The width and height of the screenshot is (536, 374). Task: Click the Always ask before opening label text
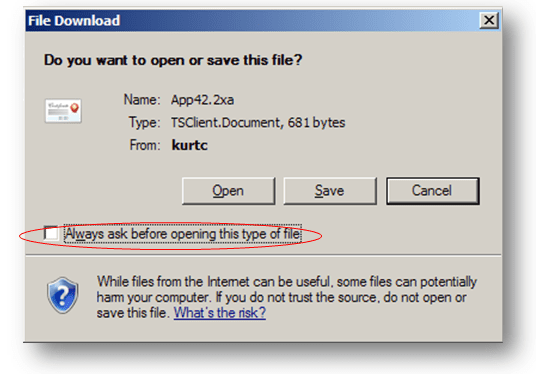tap(183, 234)
